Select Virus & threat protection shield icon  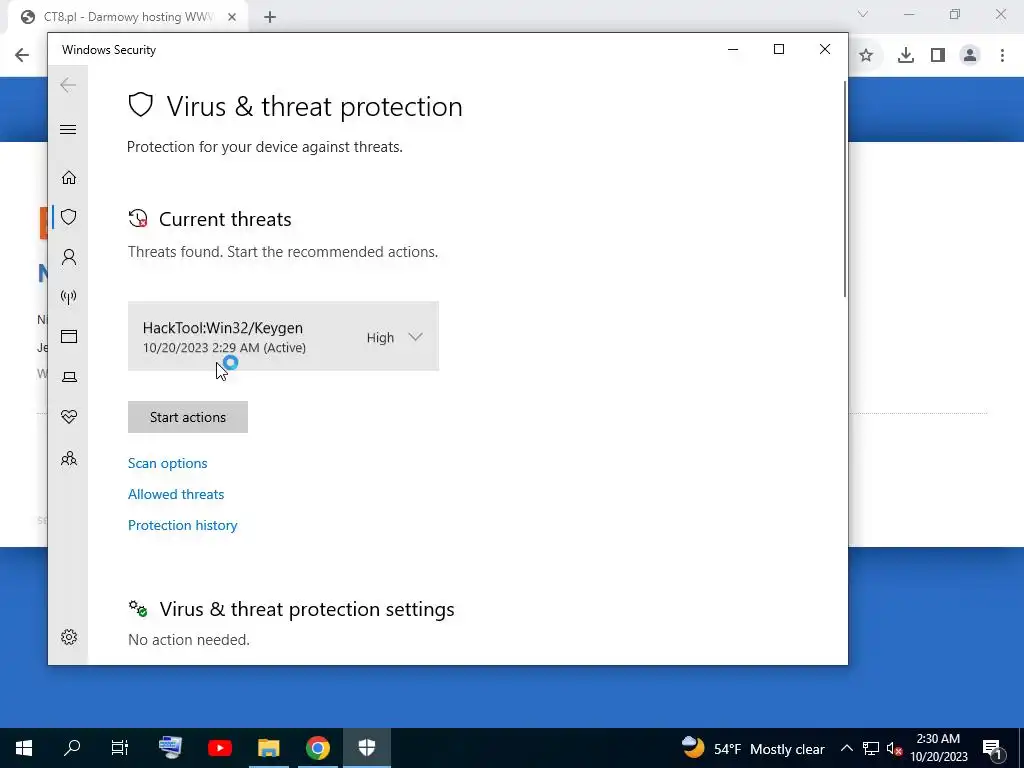pos(69,217)
